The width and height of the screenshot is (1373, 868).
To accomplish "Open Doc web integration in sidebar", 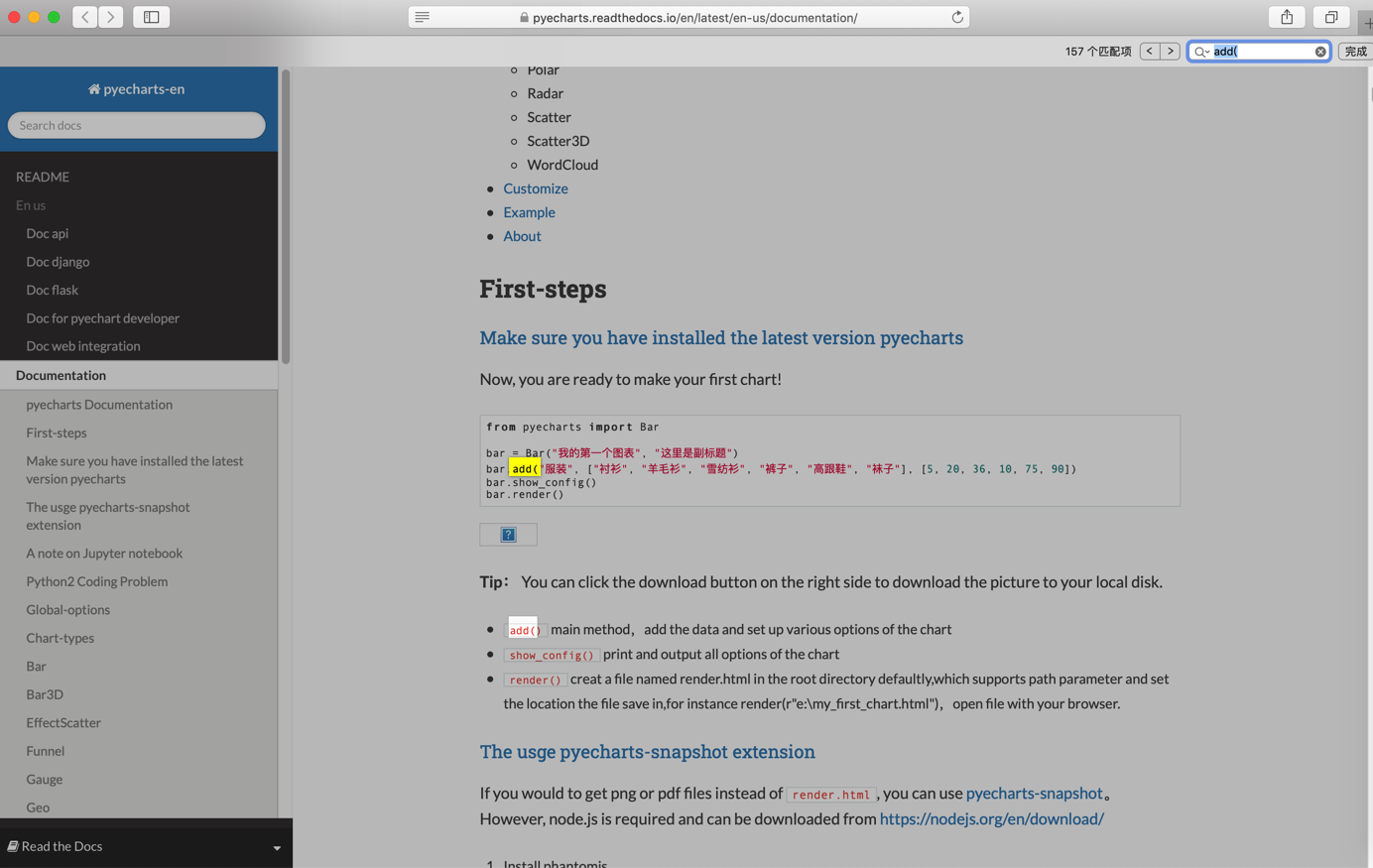I will point(83,346).
